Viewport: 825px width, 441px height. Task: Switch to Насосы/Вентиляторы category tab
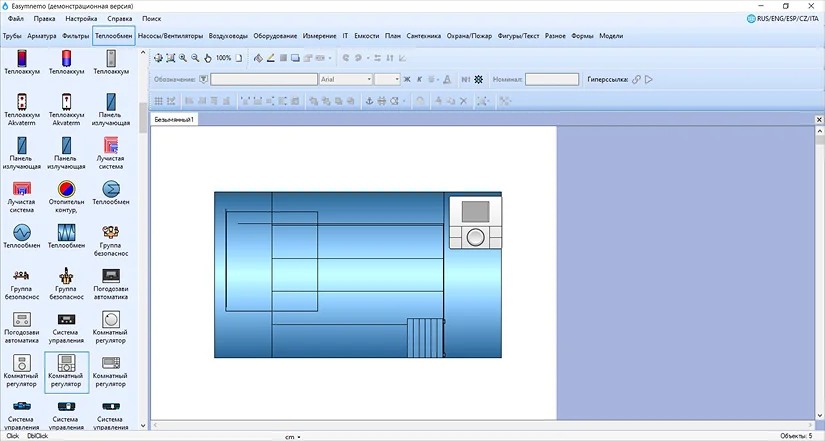[170, 36]
